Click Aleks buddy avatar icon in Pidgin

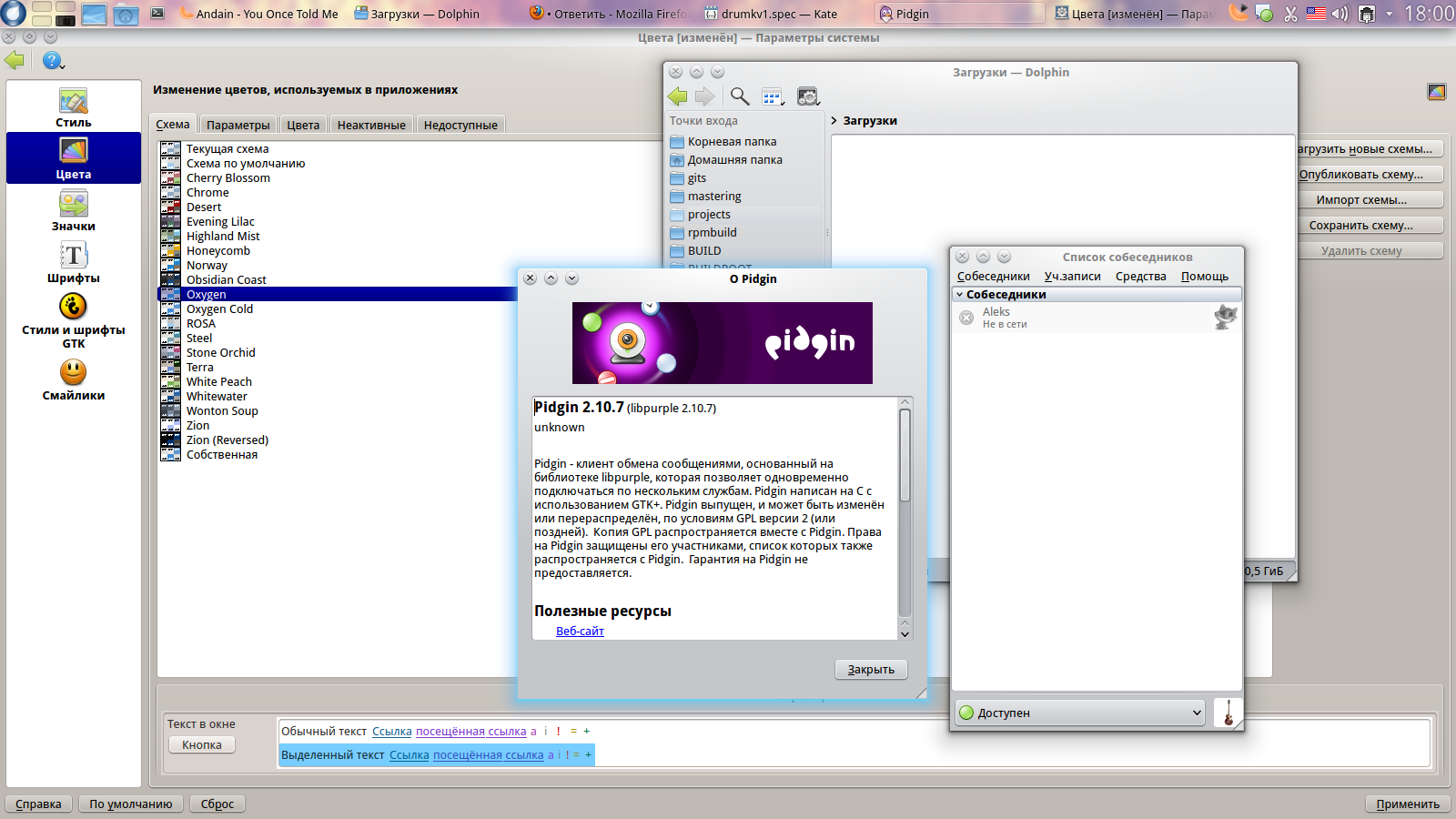pyautogui.click(x=1226, y=317)
